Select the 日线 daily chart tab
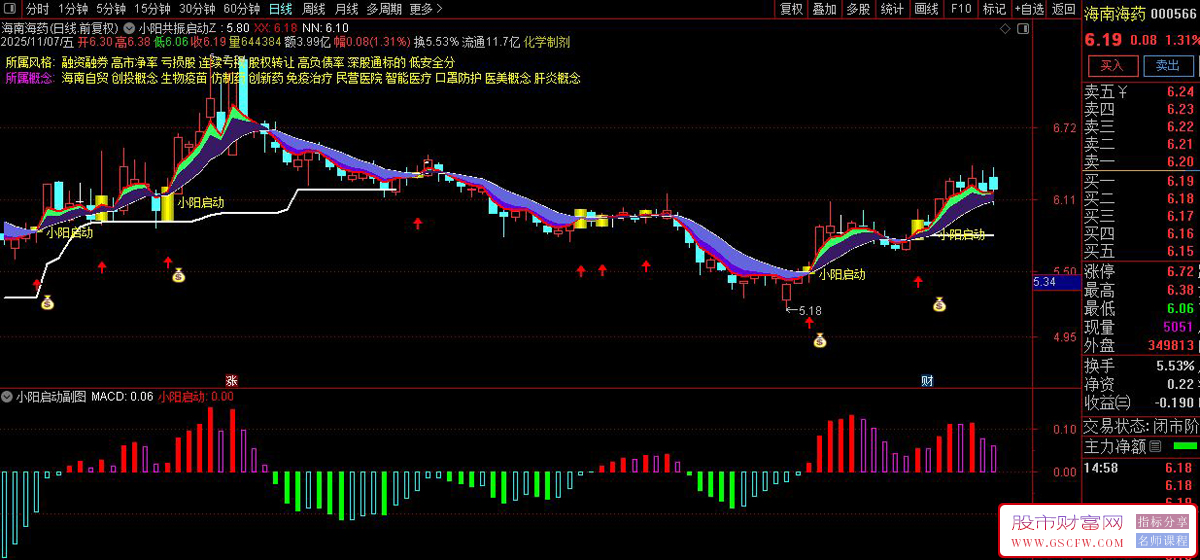Image resolution: width=1200 pixels, height=560 pixels. click(x=280, y=9)
